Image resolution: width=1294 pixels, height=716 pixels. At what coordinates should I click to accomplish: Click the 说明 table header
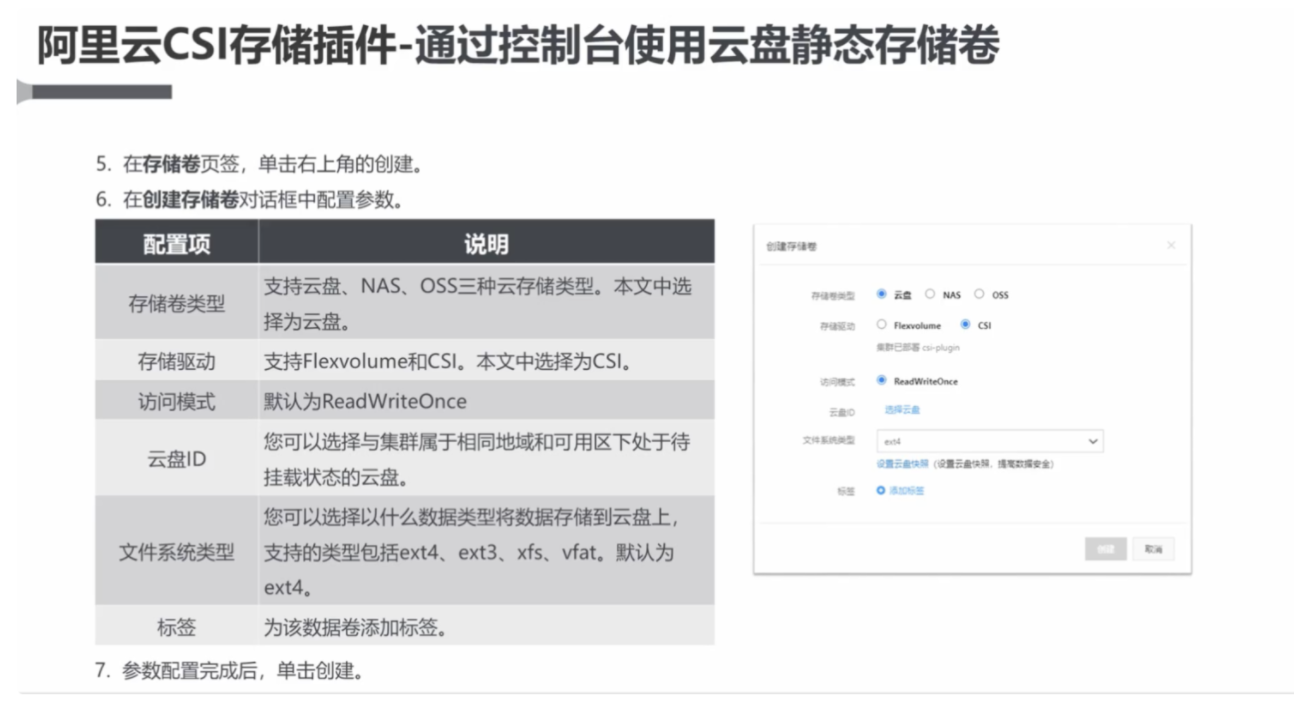[x=487, y=243]
